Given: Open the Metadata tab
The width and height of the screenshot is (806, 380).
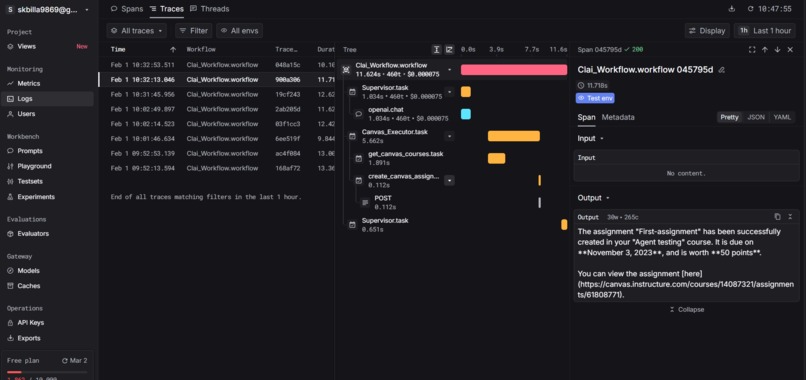Looking at the screenshot, I should click(x=618, y=117).
